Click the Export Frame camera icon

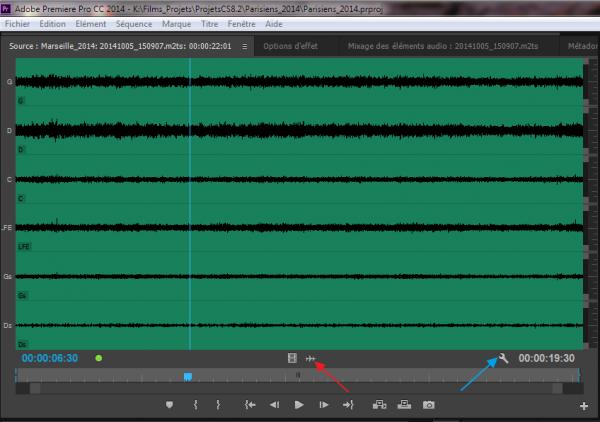[x=429, y=405]
